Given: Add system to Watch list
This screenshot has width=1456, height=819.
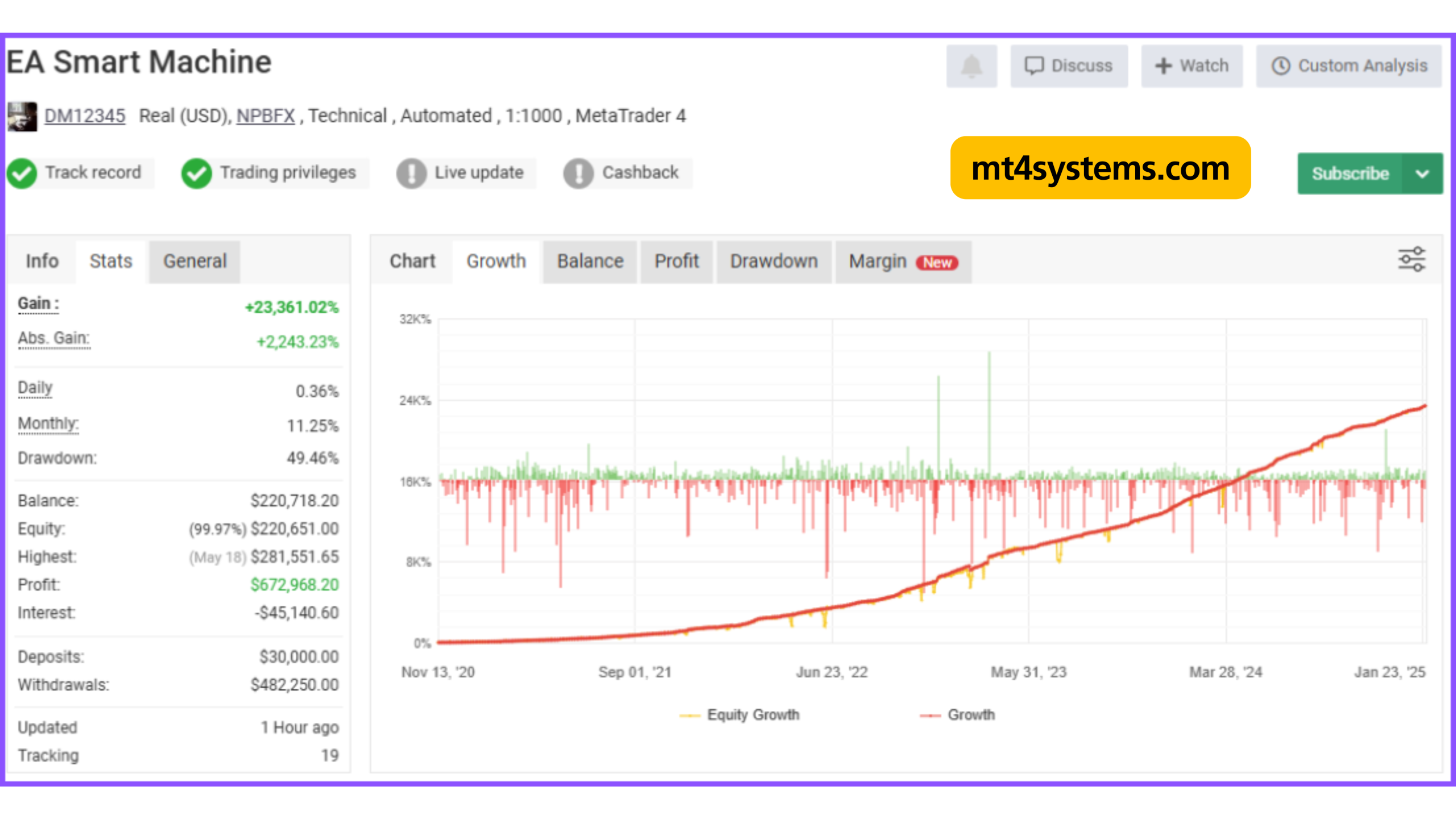Looking at the screenshot, I should pos(1192,66).
